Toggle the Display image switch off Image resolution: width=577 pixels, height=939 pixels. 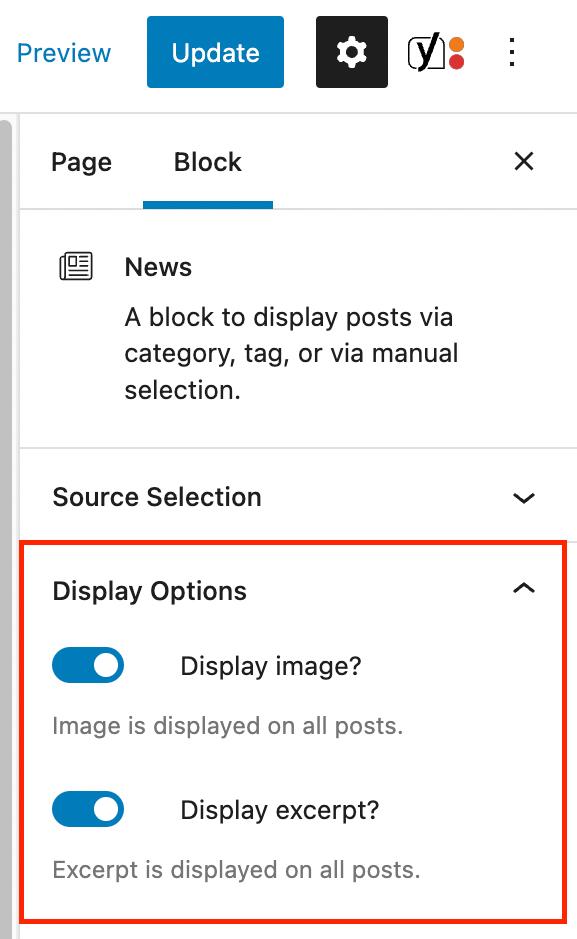88,665
